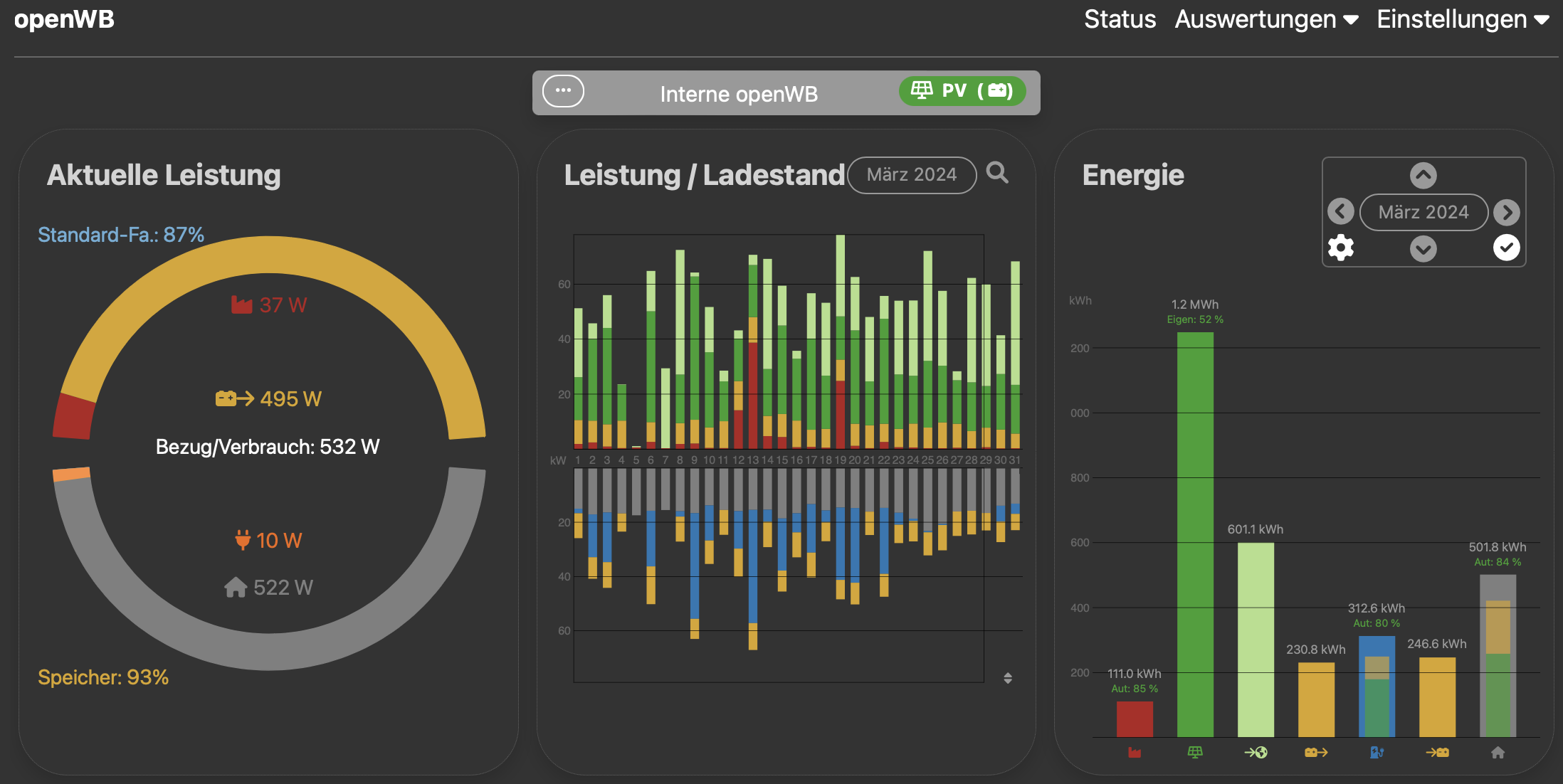Screen dimensions: 1563x784
Task: Click the battery charging icon on energy axis
Action: 1437,752
